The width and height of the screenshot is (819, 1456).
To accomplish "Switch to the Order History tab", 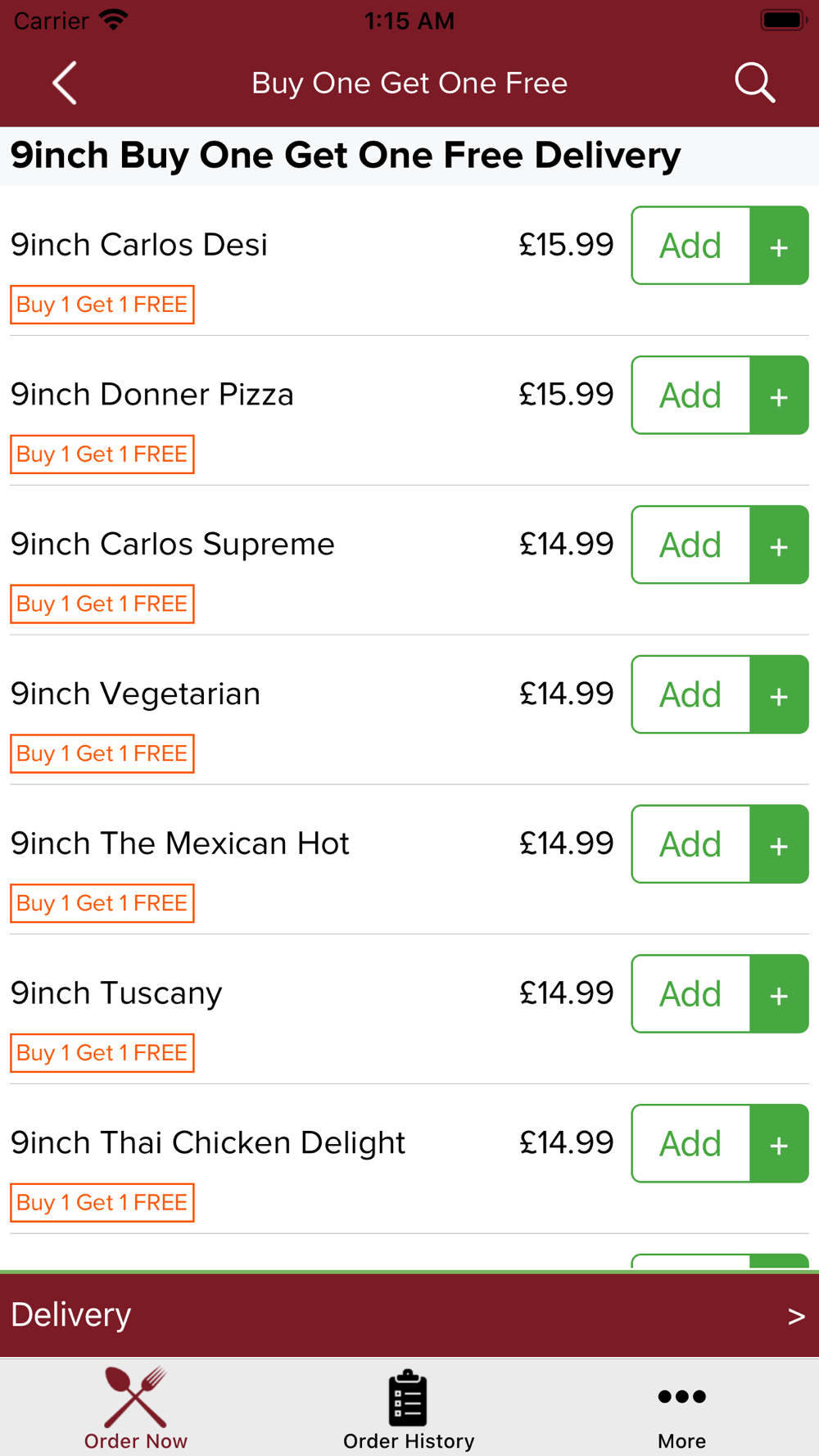I will click(409, 1409).
